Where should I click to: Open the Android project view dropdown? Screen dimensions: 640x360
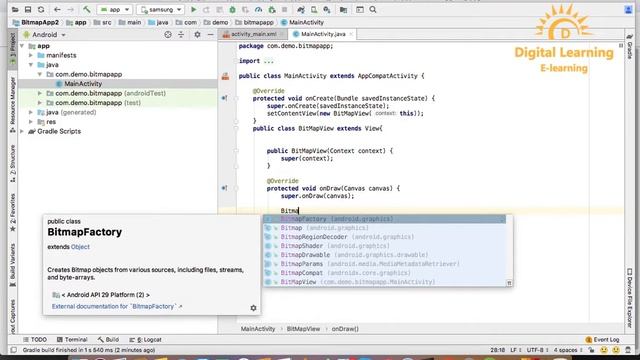pyautogui.click(x=44, y=35)
